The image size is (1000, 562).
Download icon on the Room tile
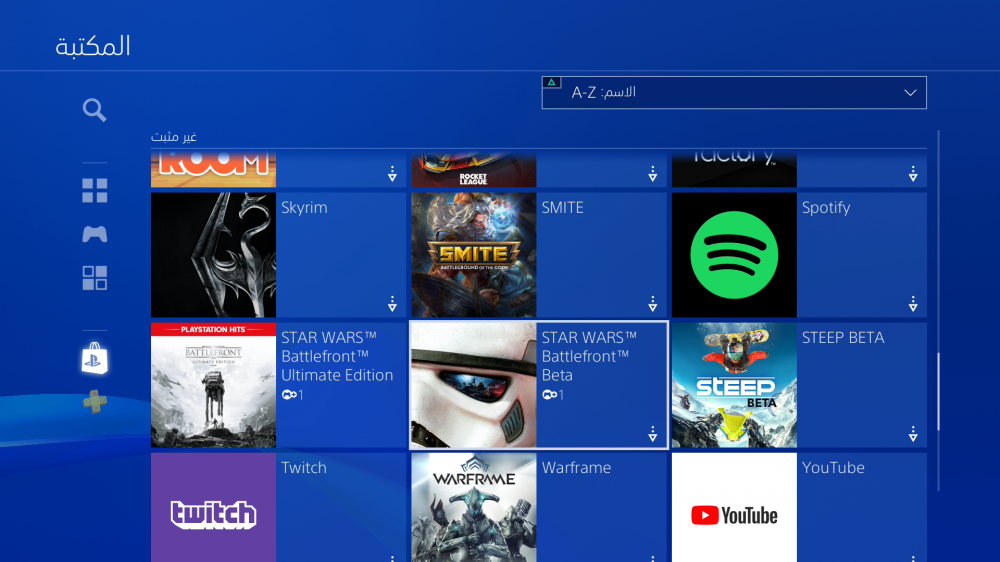pyautogui.click(x=392, y=174)
